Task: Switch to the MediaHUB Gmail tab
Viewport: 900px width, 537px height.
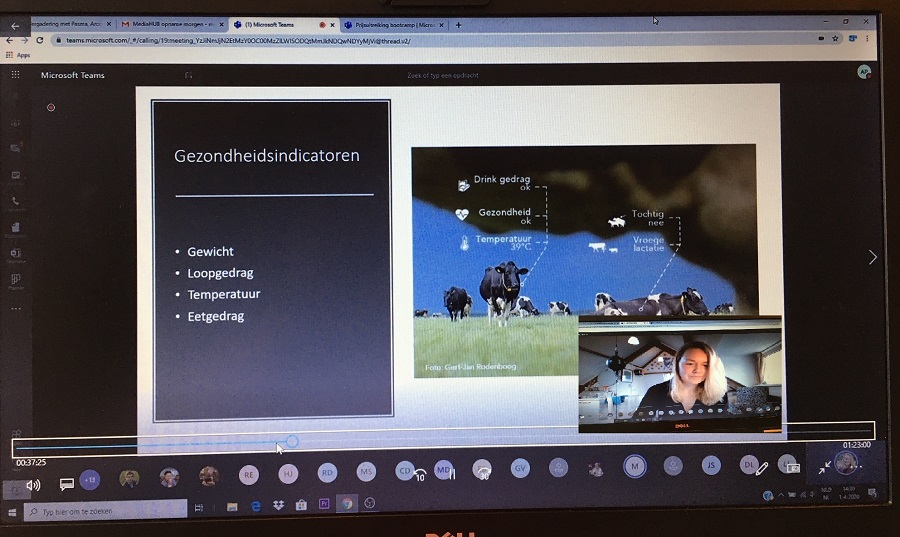Action: coord(170,24)
